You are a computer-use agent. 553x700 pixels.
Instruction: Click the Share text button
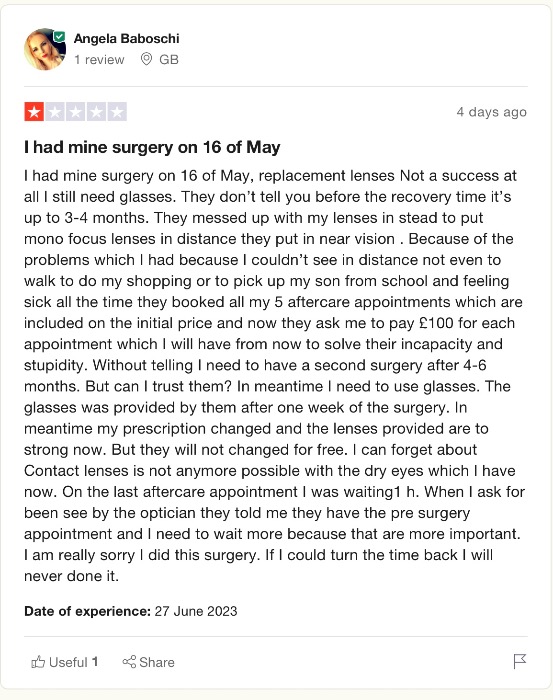[157, 662]
